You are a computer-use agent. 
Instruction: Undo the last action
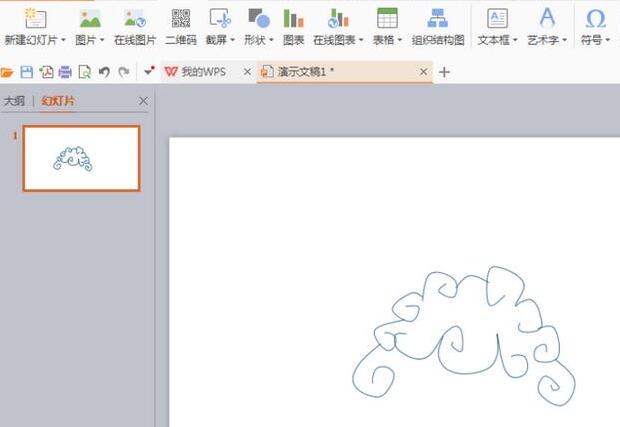click(104, 72)
